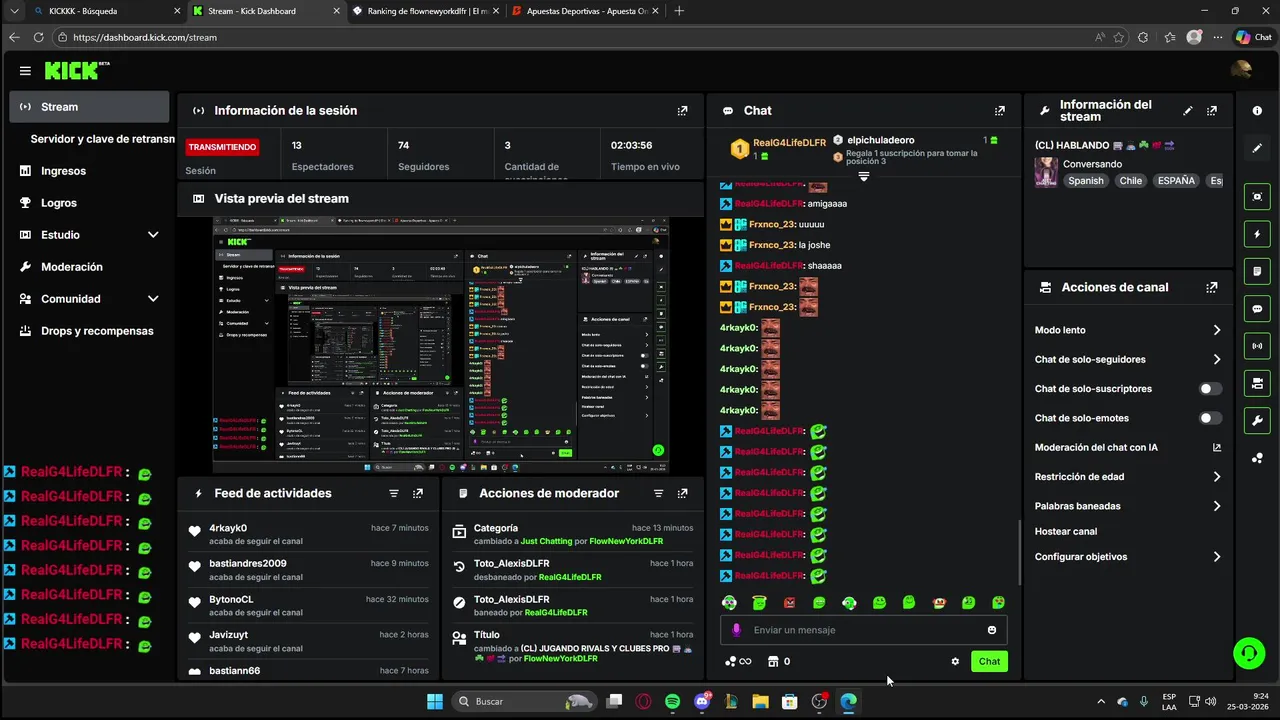The width and height of the screenshot is (1280, 720).
Task: Expand the chat leaderboard with the down arrow
Action: click(864, 176)
